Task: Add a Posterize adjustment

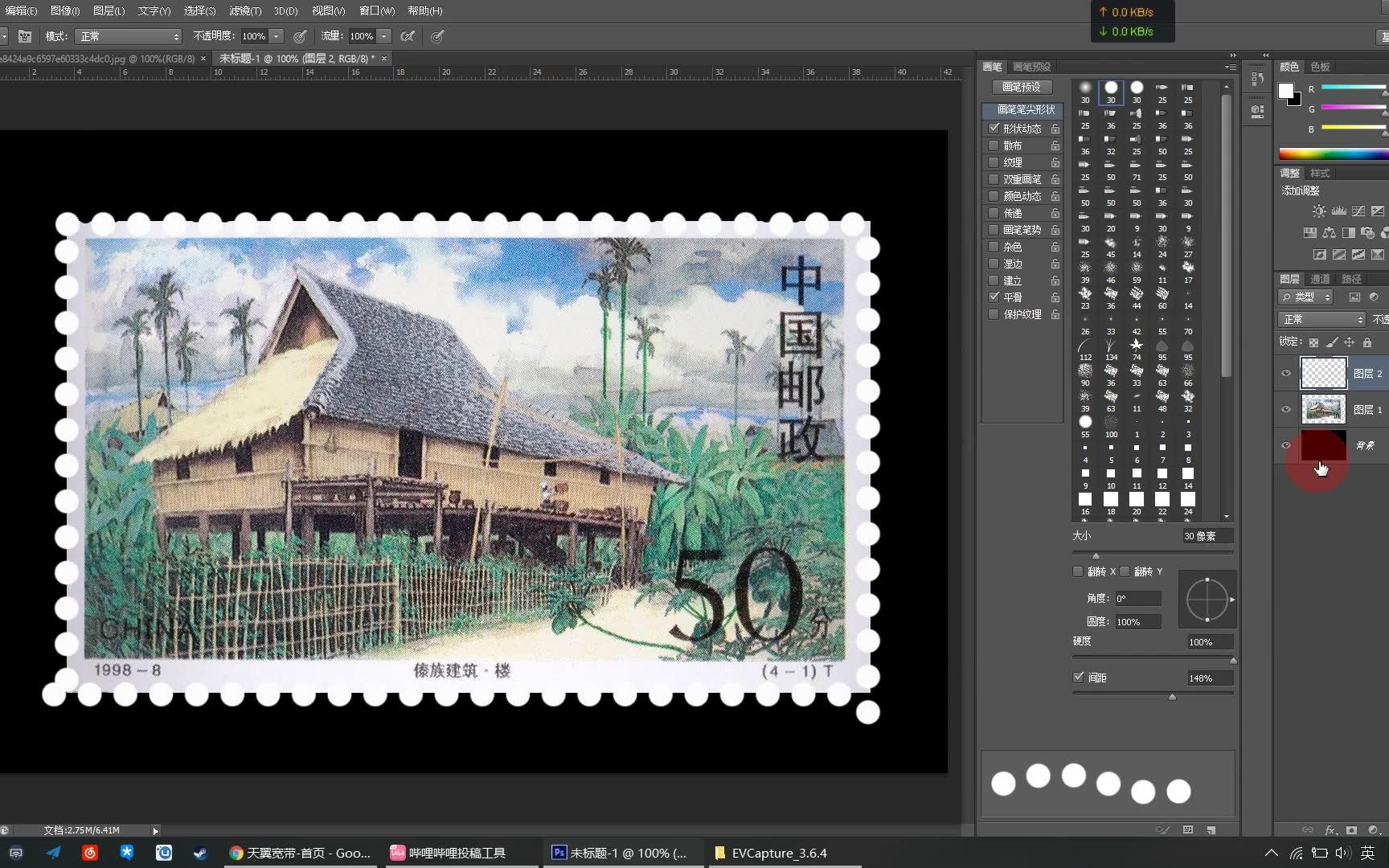Action: [1338, 255]
